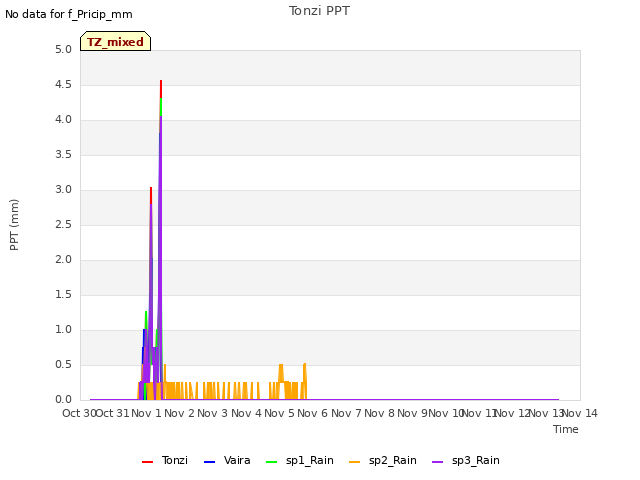
Task: Click the Time x-axis label
Action: [566, 429]
